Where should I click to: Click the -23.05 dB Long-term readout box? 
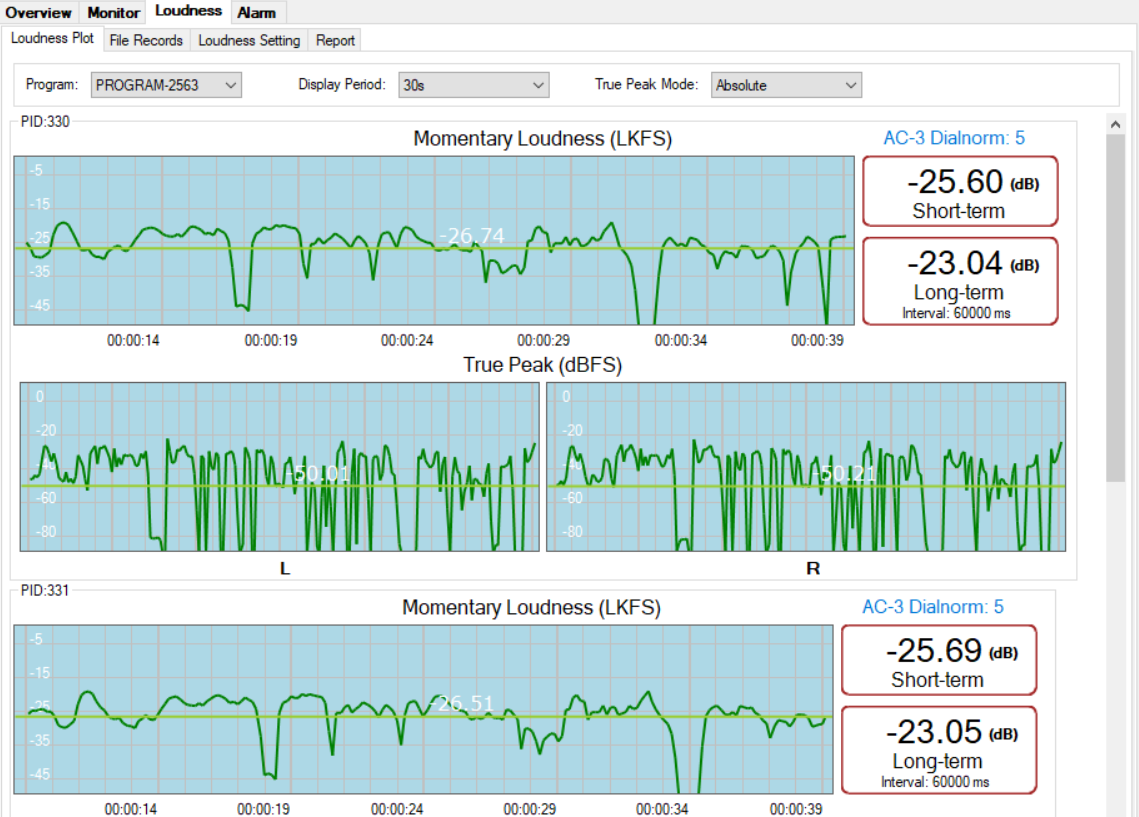click(938, 749)
